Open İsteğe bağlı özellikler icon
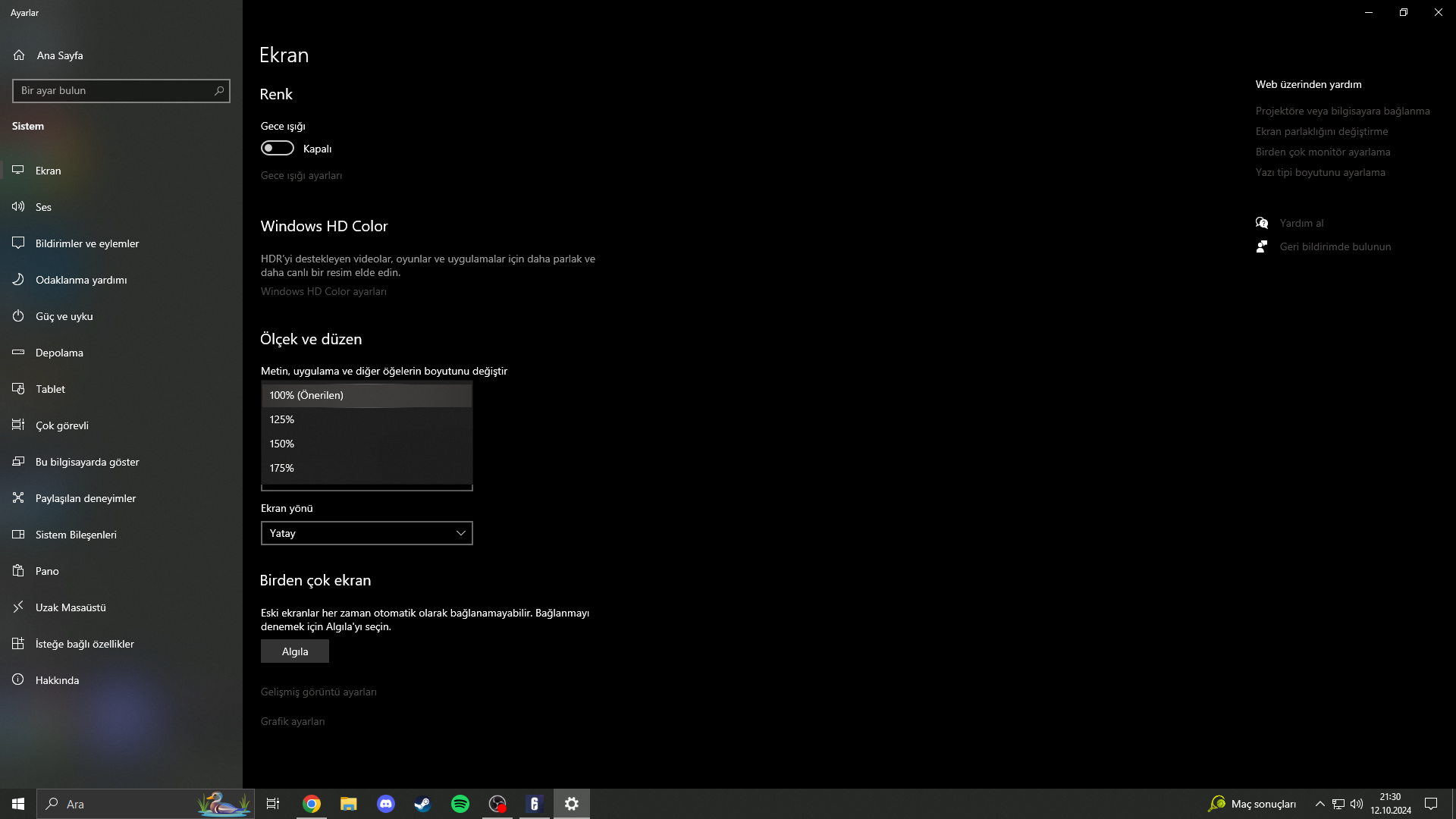This screenshot has width=1456, height=819. click(18, 644)
